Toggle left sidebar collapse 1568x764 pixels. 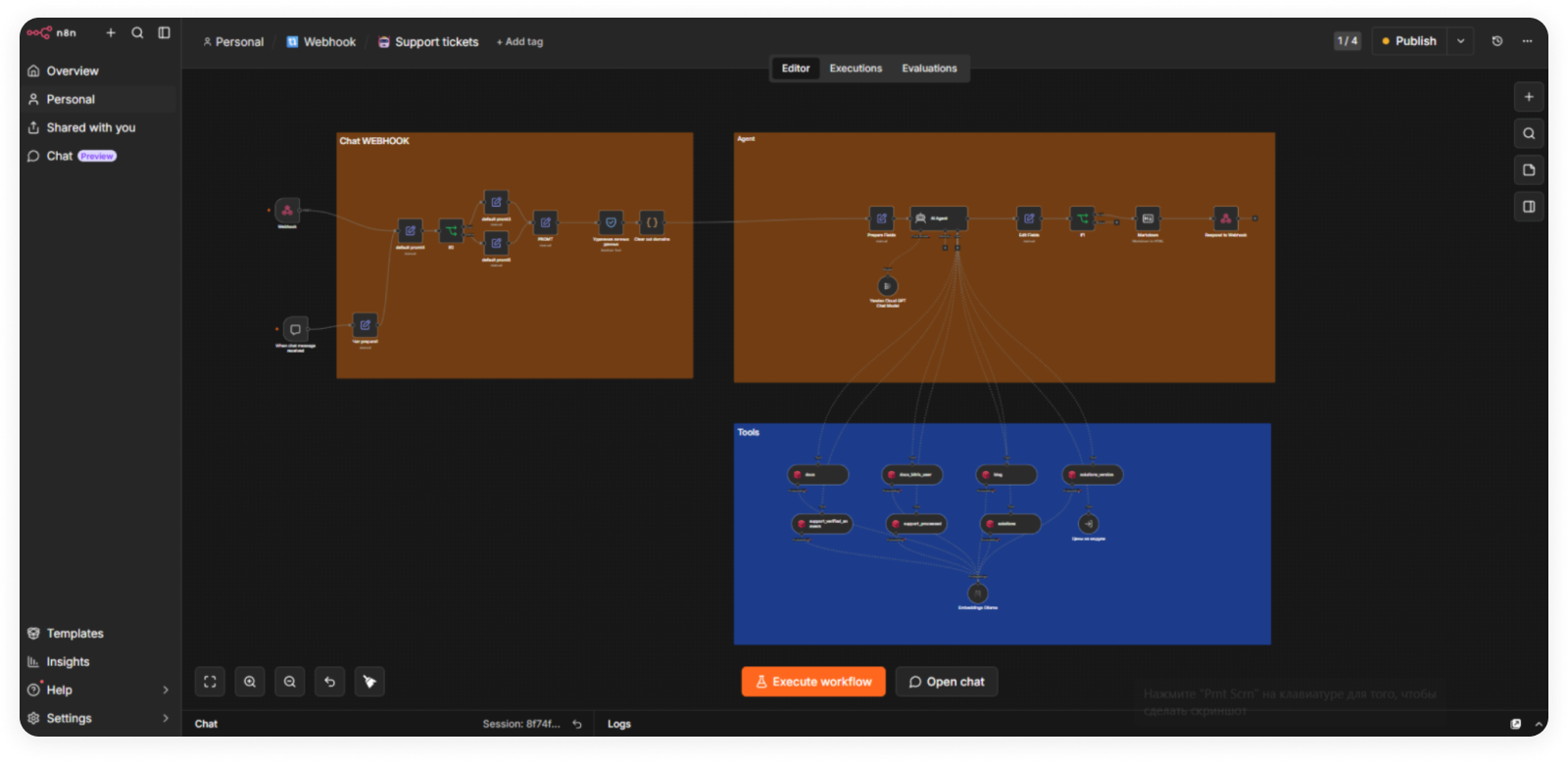coord(164,32)
